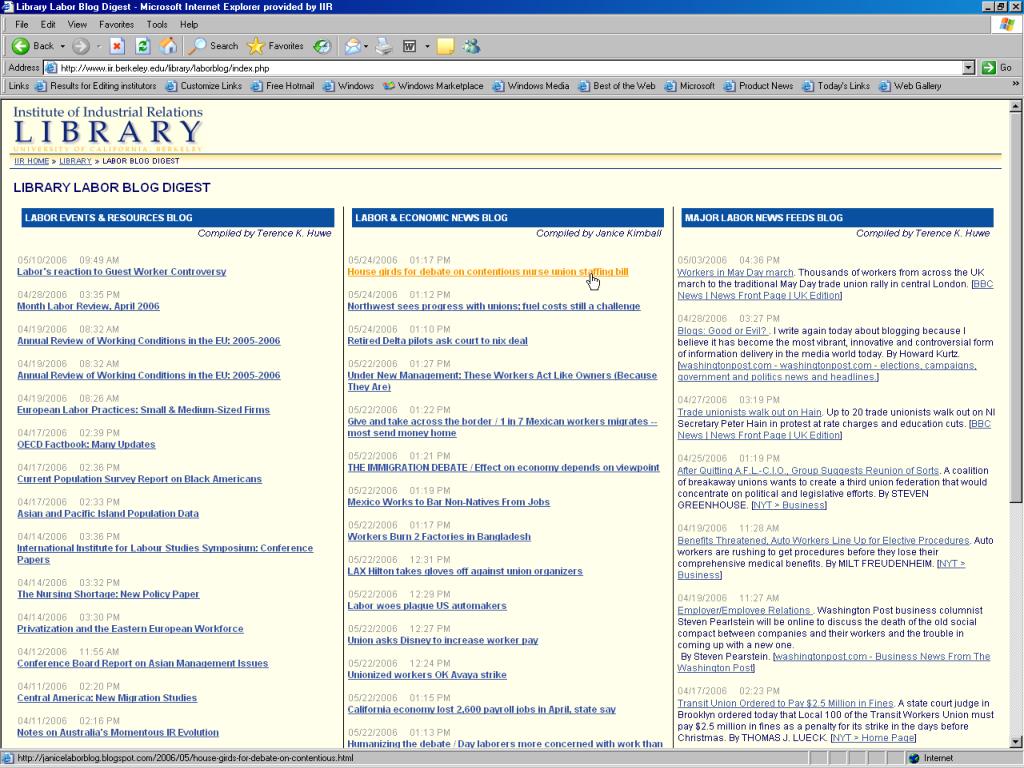Open Month Labor Review, April 2006 link

[x=88, y=306]
